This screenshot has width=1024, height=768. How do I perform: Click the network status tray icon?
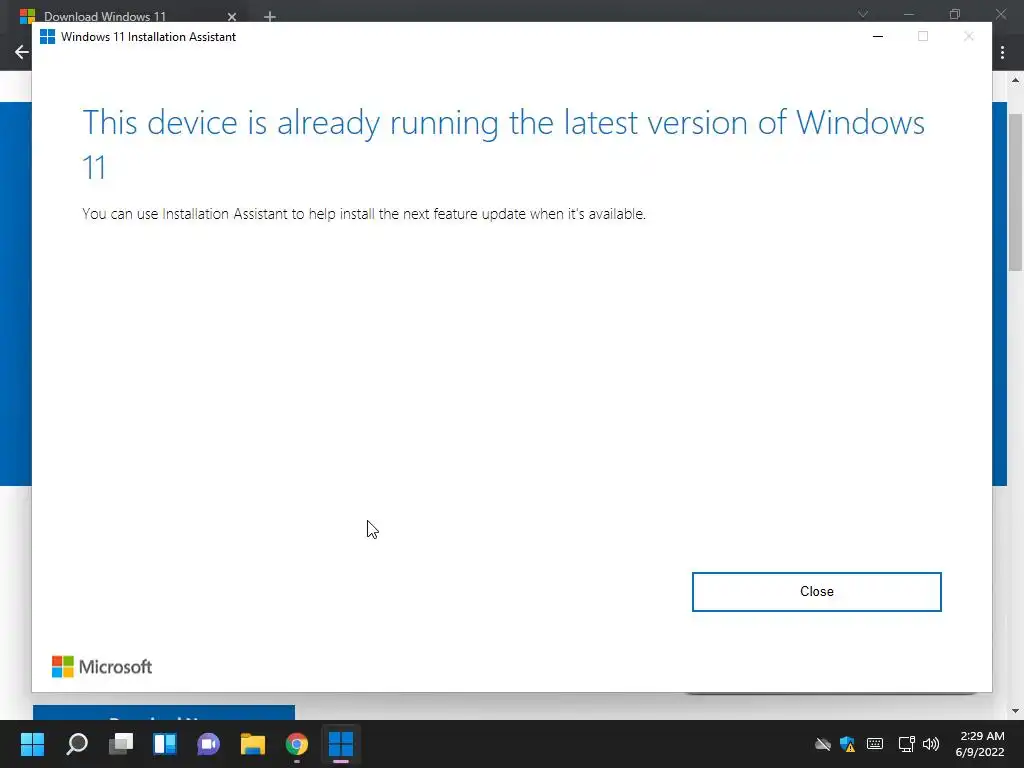pos(906,744)
